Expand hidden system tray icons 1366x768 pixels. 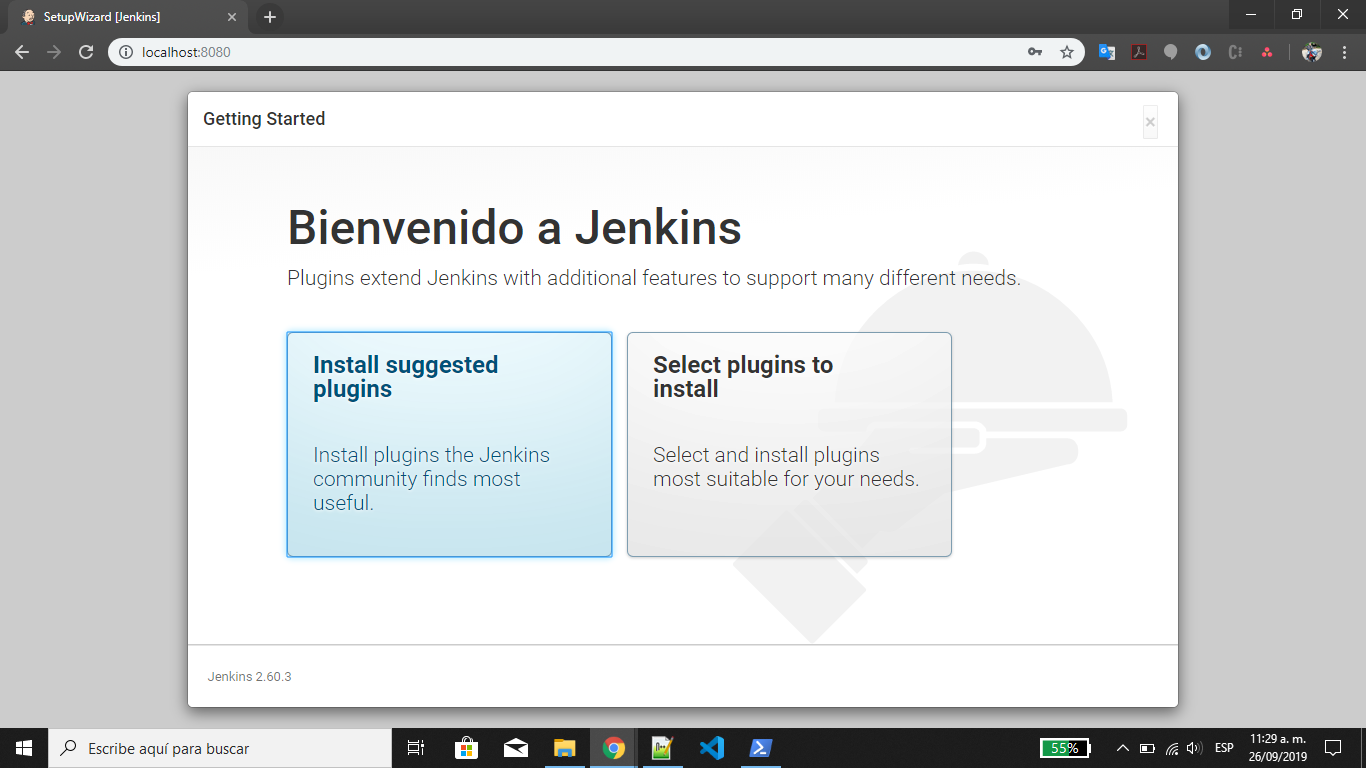(1122, 747)
